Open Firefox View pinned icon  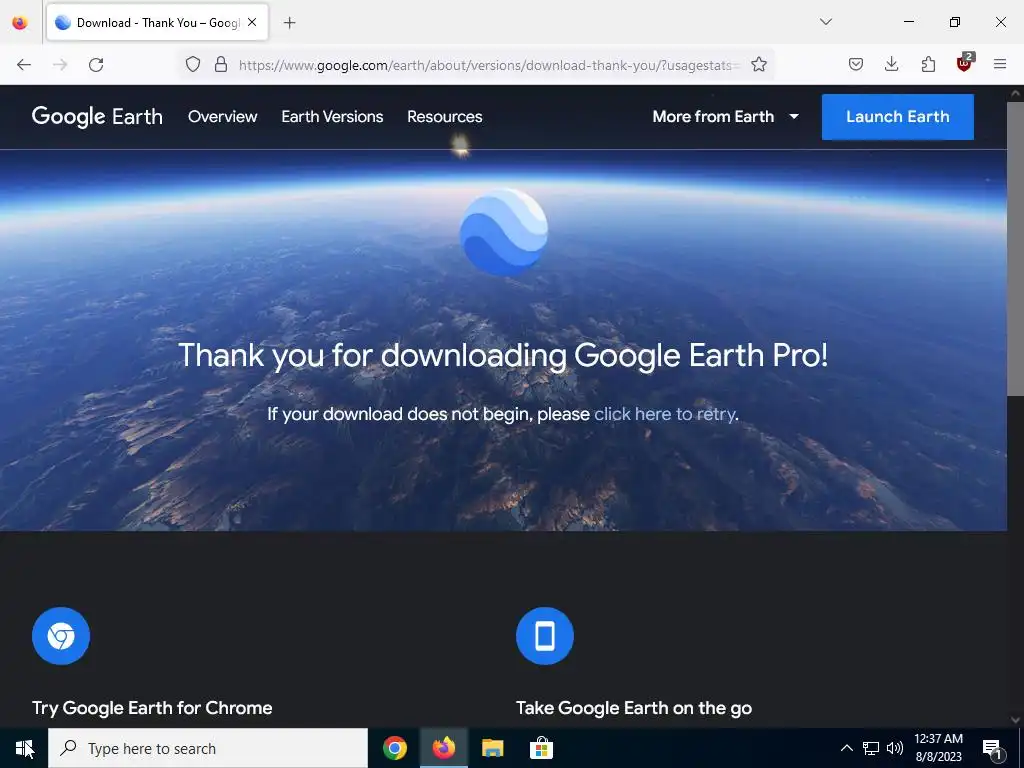(20, 22)
